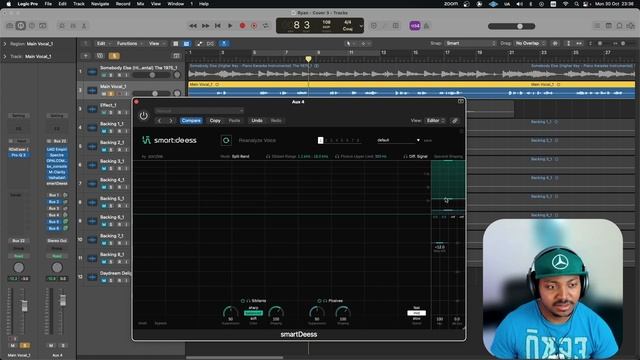Click the Main Vocal_1 yellow region header
The image size is (640, 360).
point(411,84)
